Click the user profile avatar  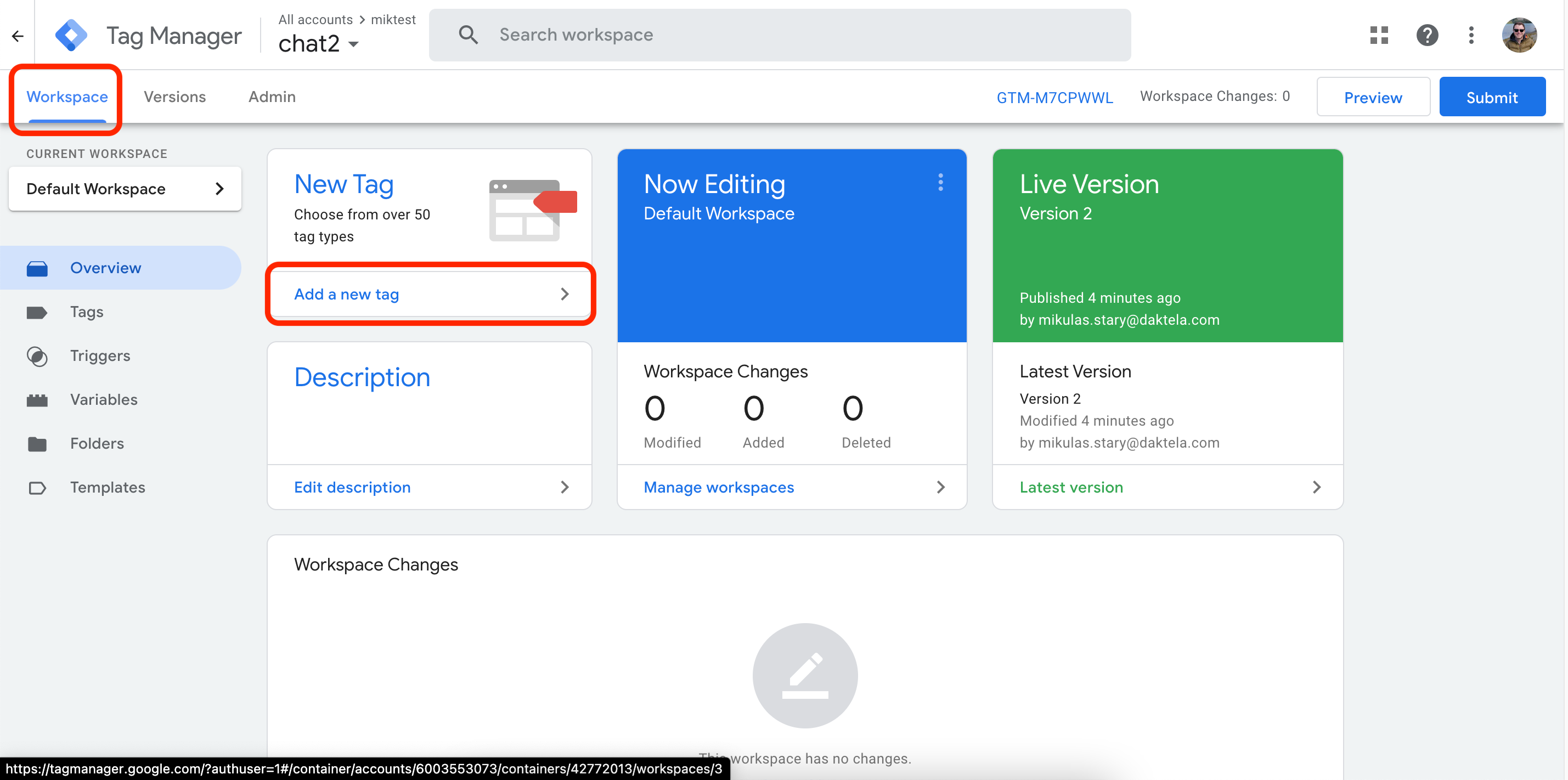click(x=1519, y=35)
